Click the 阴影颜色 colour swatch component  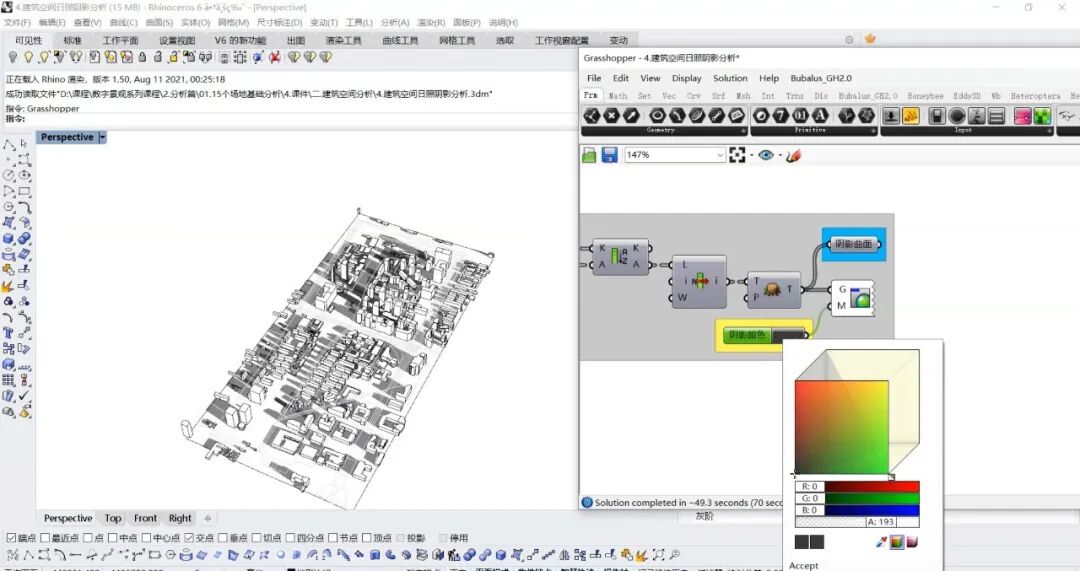765,335
